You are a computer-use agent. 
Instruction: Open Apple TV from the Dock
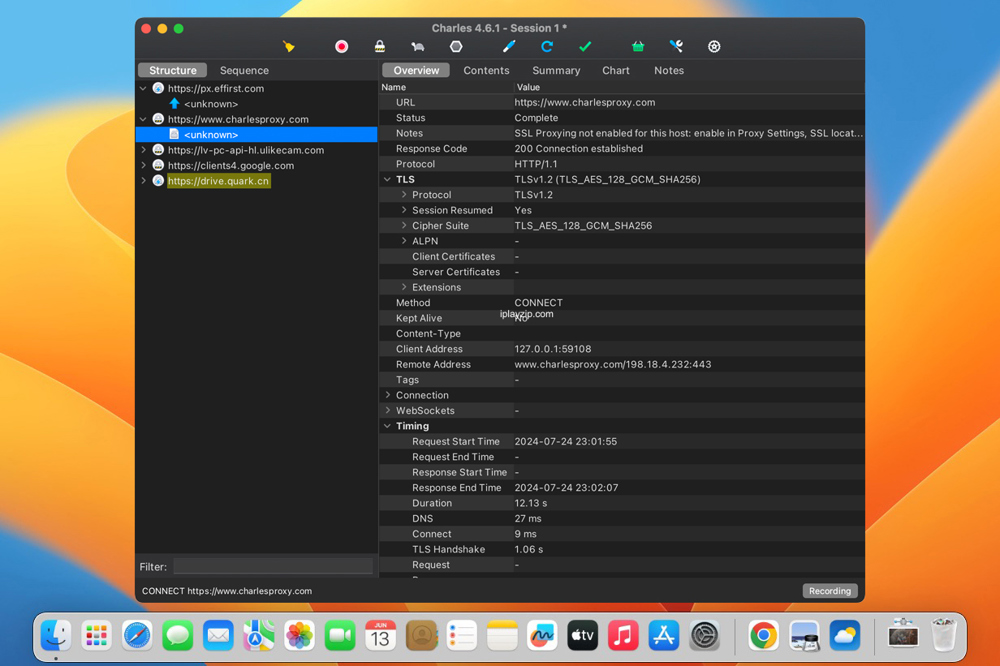coord(582,635)
